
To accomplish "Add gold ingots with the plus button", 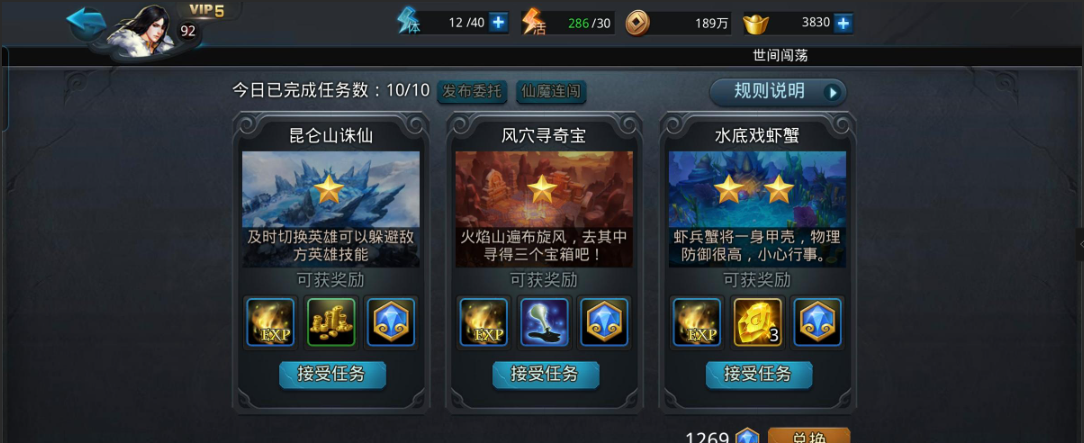I will point(843,23).
